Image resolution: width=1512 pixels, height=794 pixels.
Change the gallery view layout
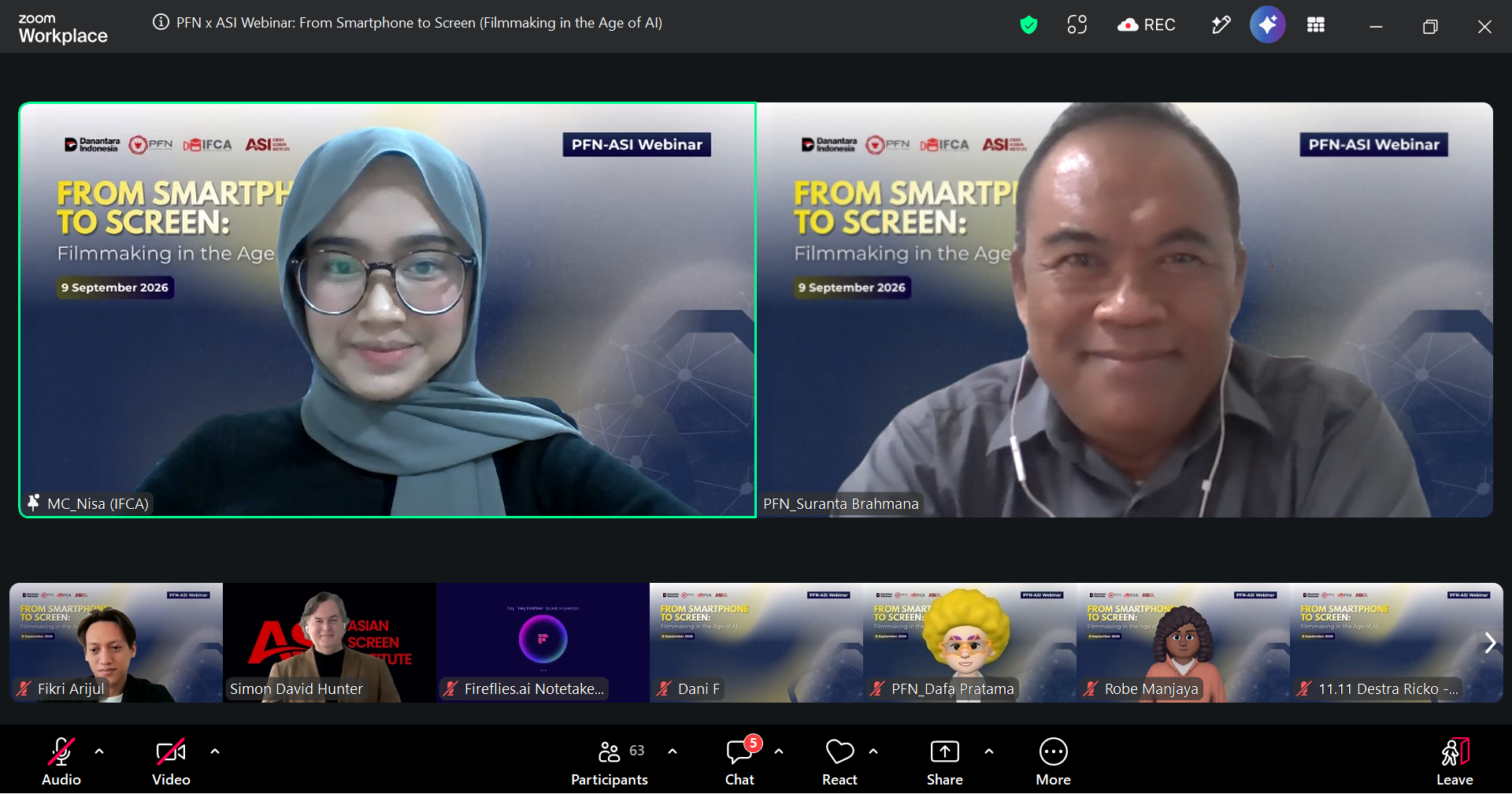tap(1316, 25)
